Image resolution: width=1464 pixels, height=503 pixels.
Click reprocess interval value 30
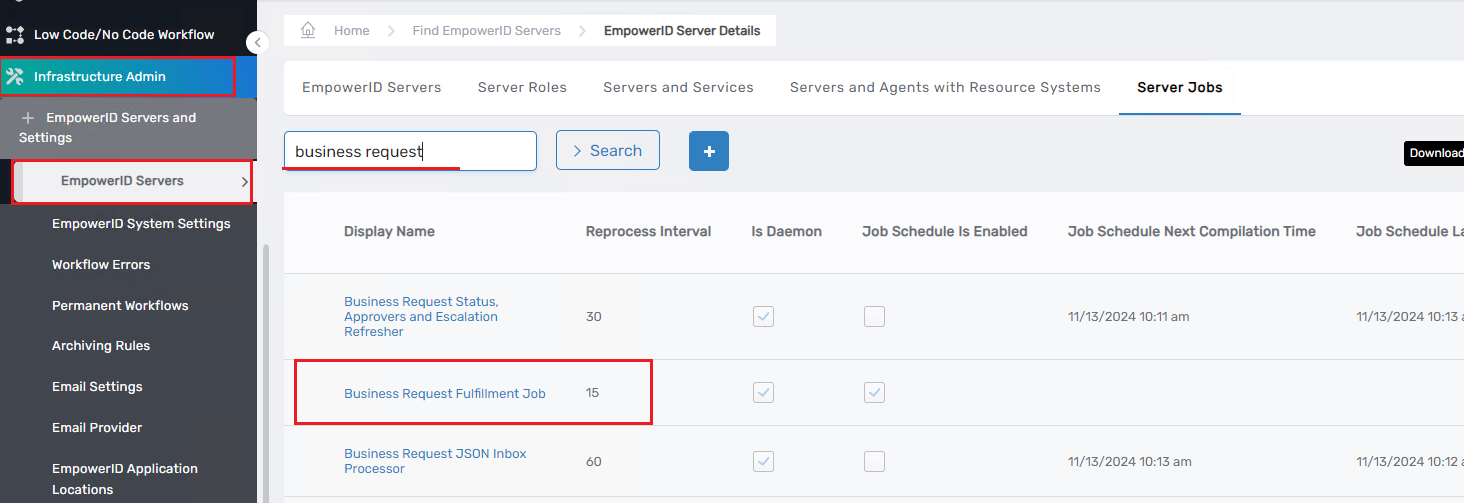(593, 317)
